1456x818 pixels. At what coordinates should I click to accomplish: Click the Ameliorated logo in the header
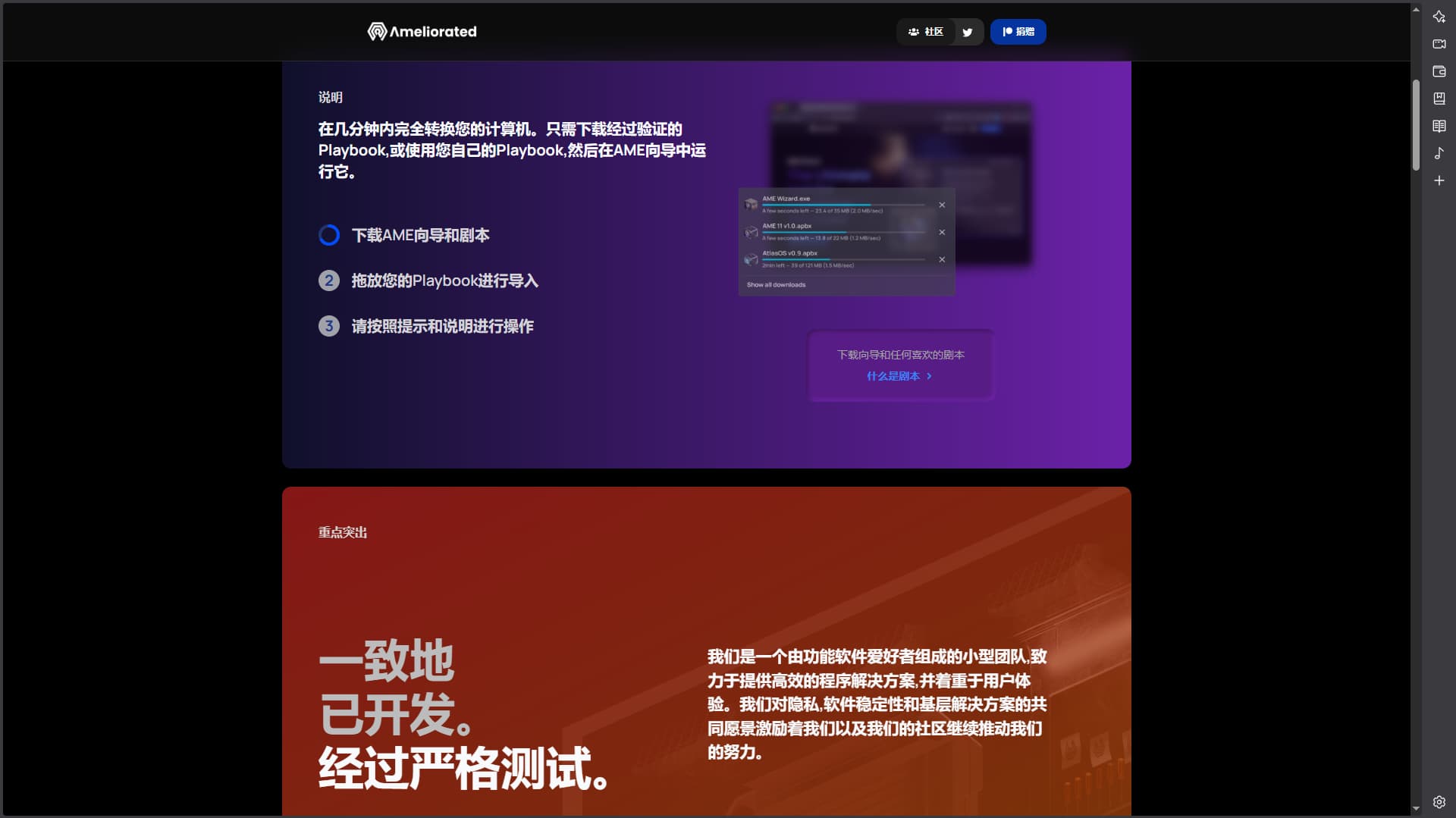[x=422, y=32]
